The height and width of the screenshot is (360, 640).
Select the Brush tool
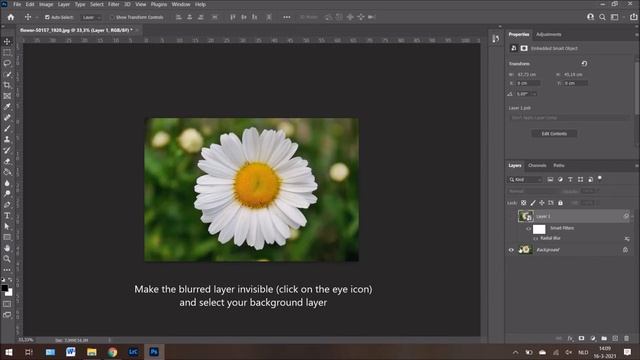(x=7, y=129)
